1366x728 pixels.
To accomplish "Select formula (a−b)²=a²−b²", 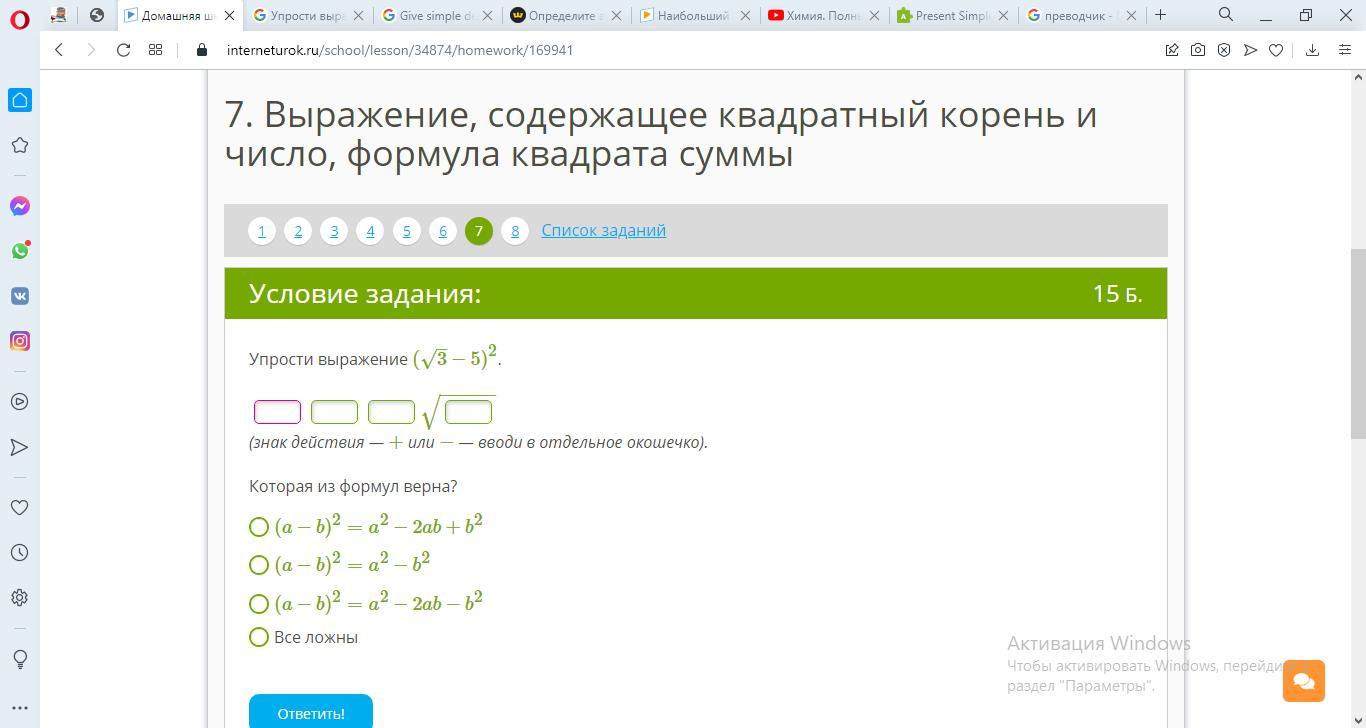I will pyautogui.click(x=259, y=565).
